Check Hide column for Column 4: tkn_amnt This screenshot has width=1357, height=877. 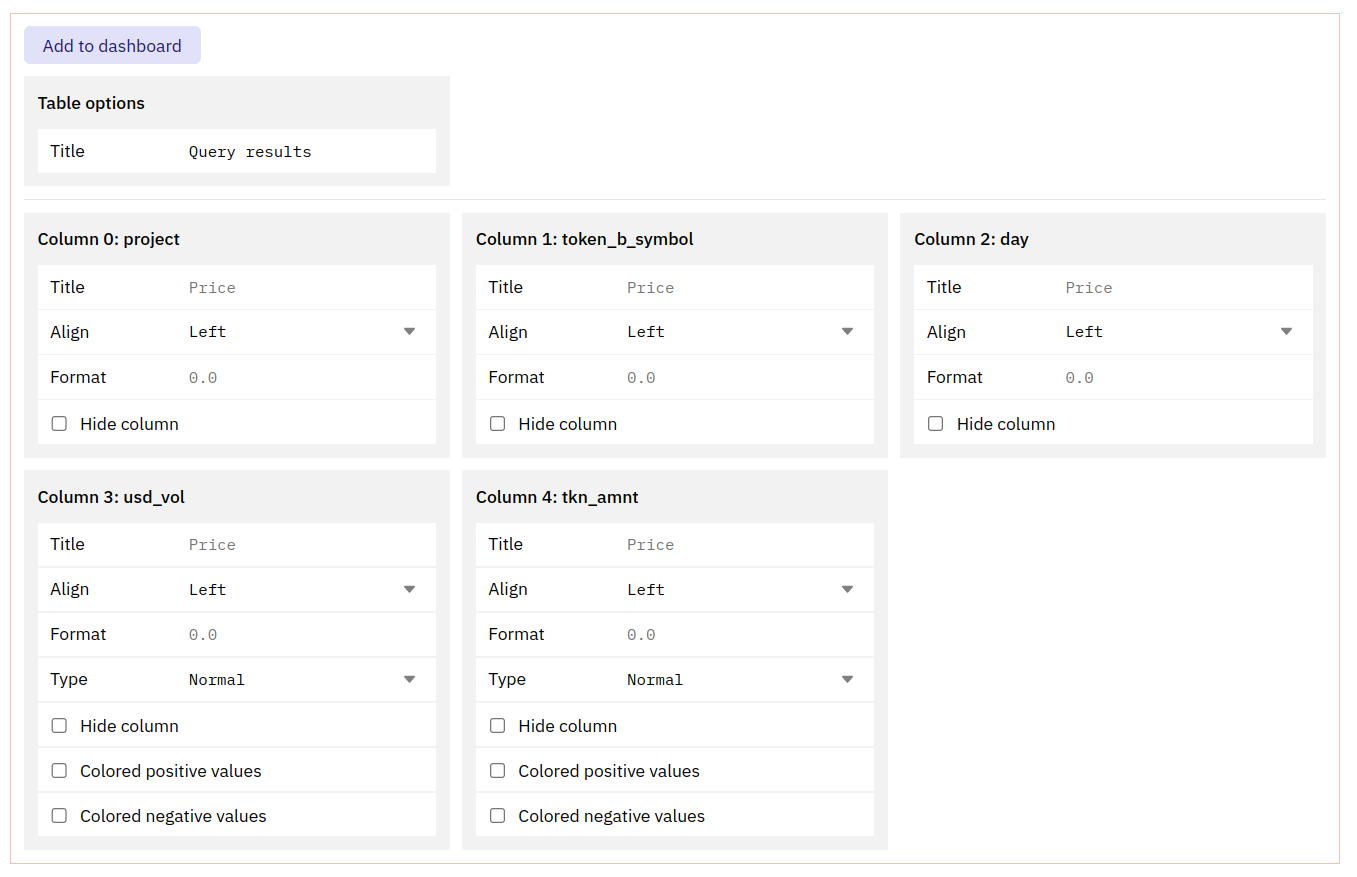point(497,725)
